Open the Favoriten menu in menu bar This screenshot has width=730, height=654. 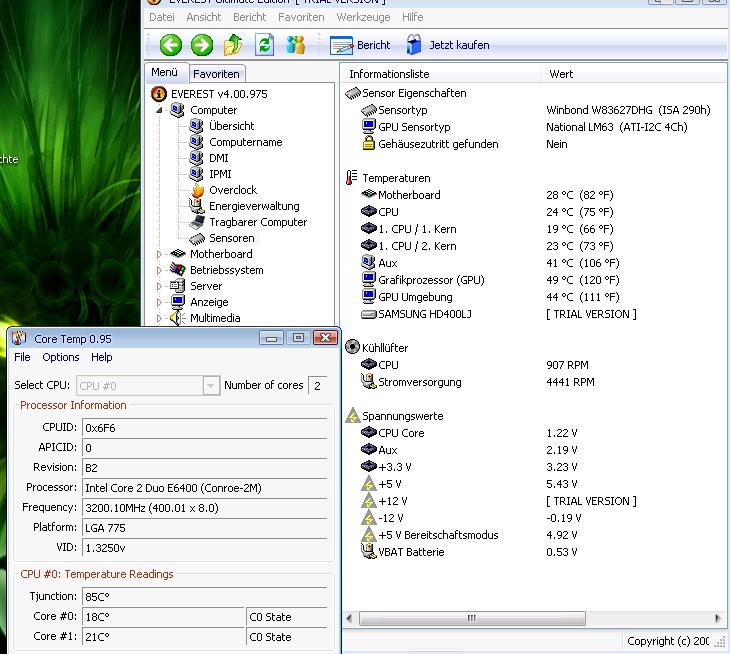click(x=301, y=17)
